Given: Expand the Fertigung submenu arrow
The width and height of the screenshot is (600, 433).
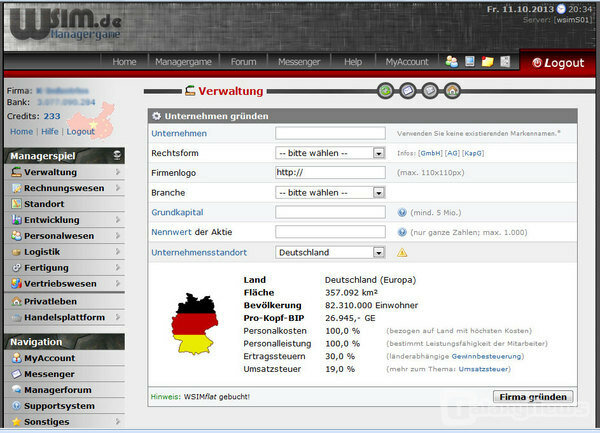Looking at the screenshot, I should click(x=117, y=268).
